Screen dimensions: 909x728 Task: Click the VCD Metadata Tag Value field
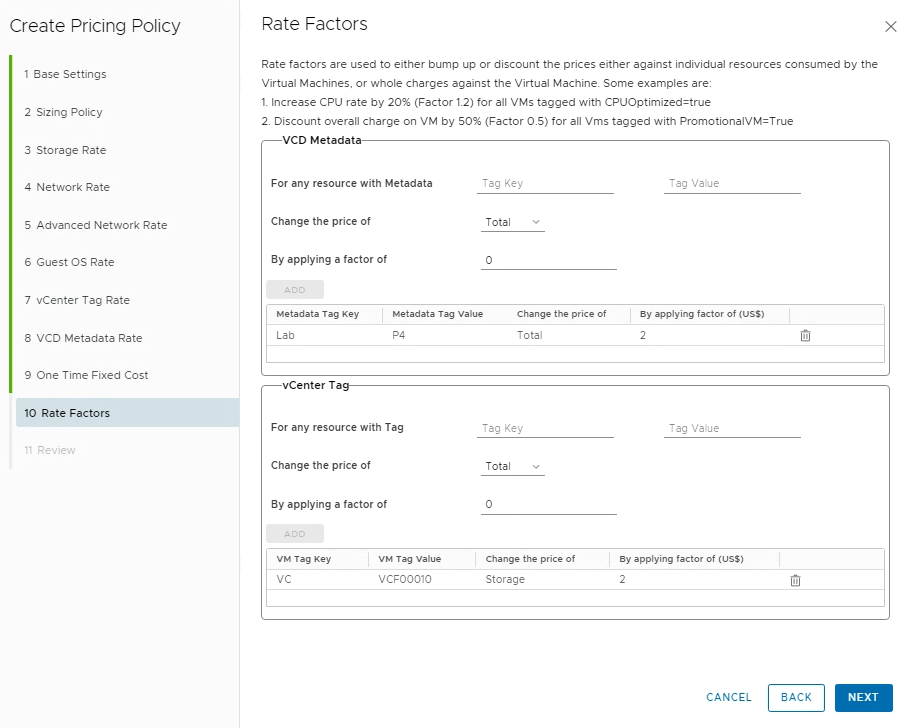732,184
